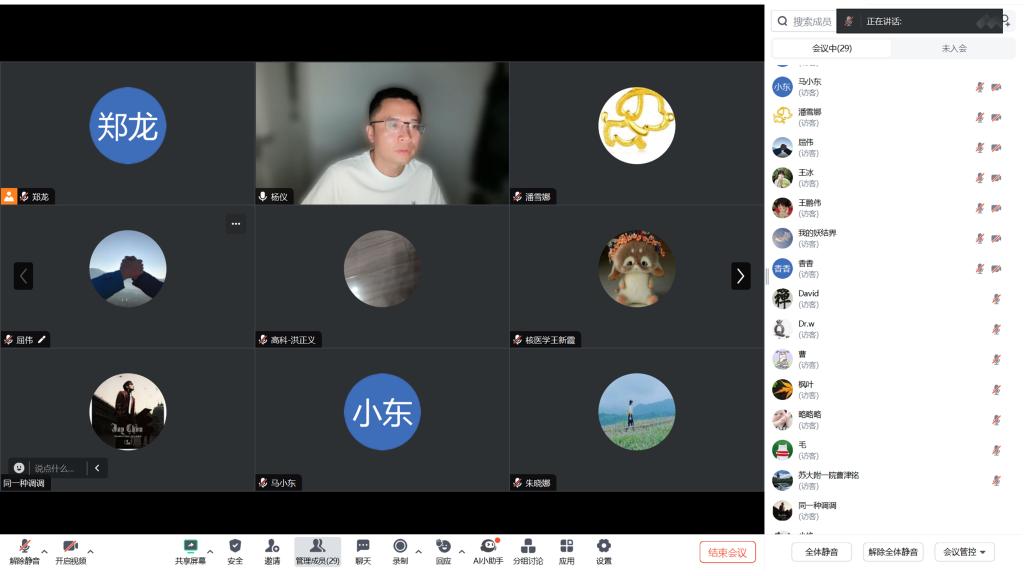
Task: Expand audio options arrow beside 解除静音
Action: 44,550
